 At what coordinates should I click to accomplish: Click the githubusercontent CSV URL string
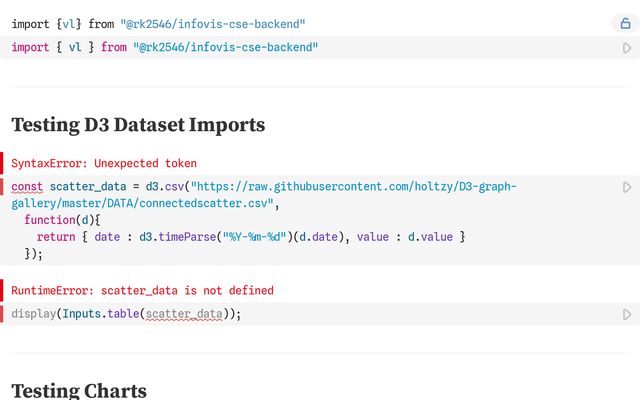pos(264,195)
